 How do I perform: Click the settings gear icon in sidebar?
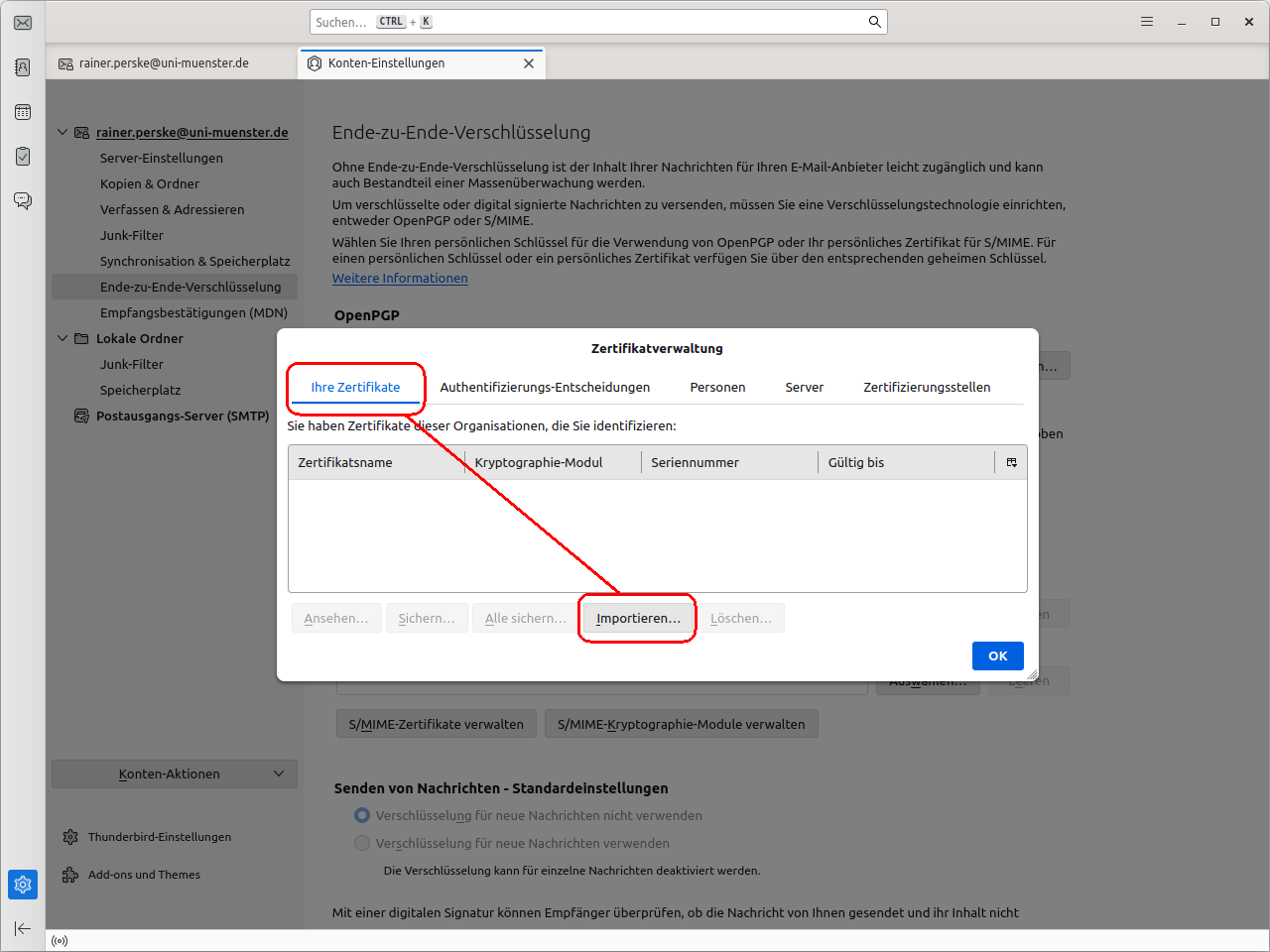pos(23,885)
